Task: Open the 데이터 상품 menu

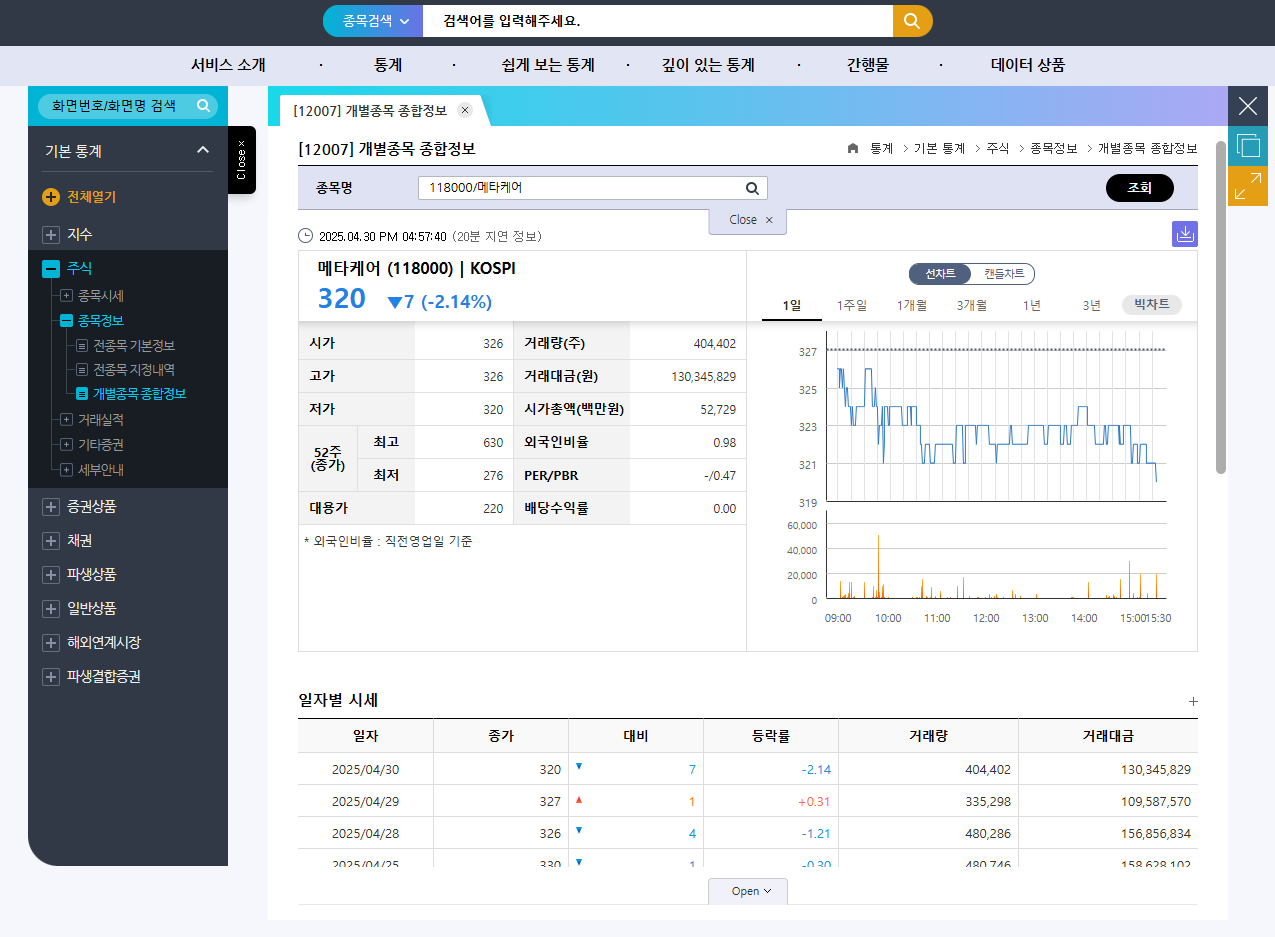Action: 1028,65
